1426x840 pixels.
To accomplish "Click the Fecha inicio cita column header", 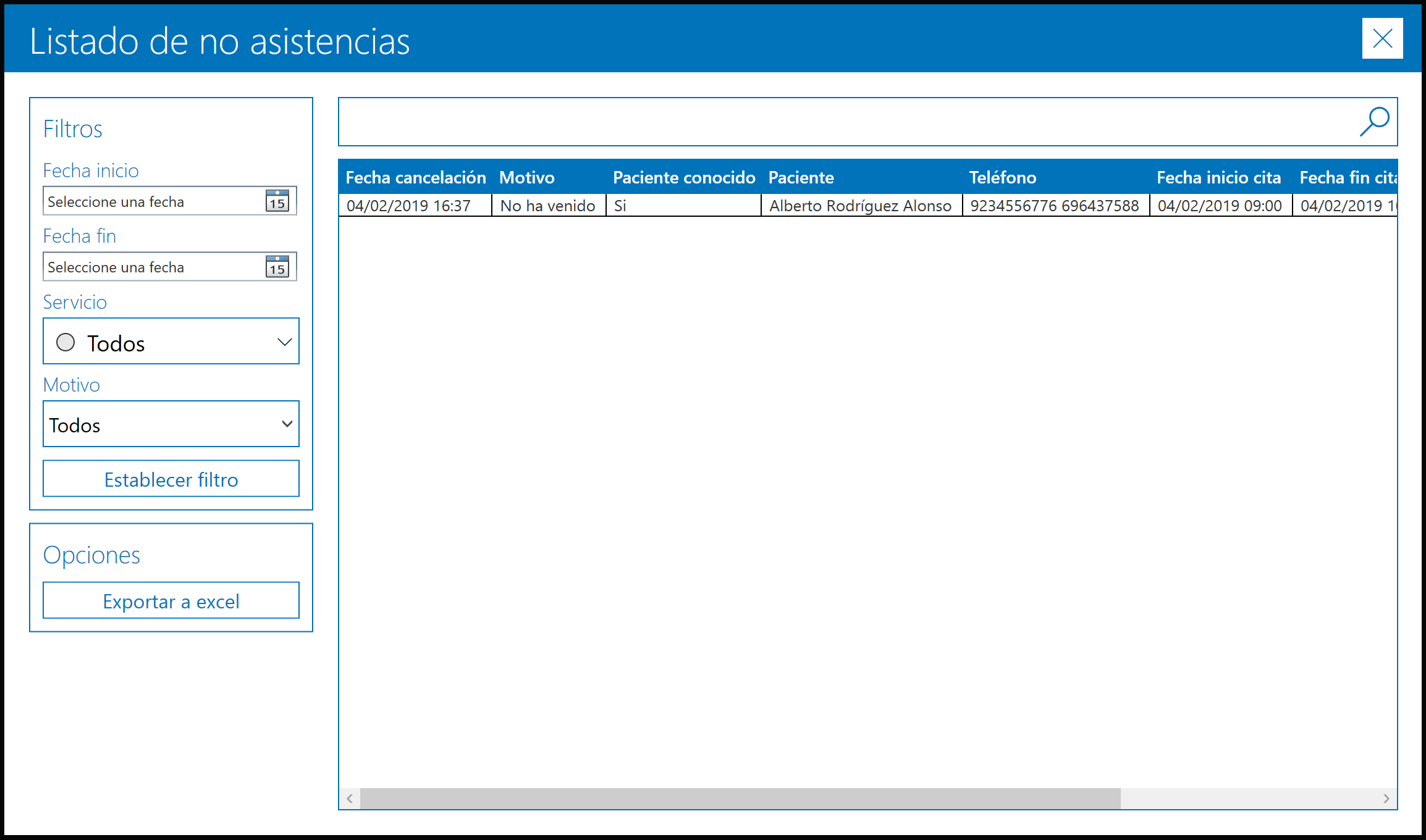I will tap(1218, 178).
